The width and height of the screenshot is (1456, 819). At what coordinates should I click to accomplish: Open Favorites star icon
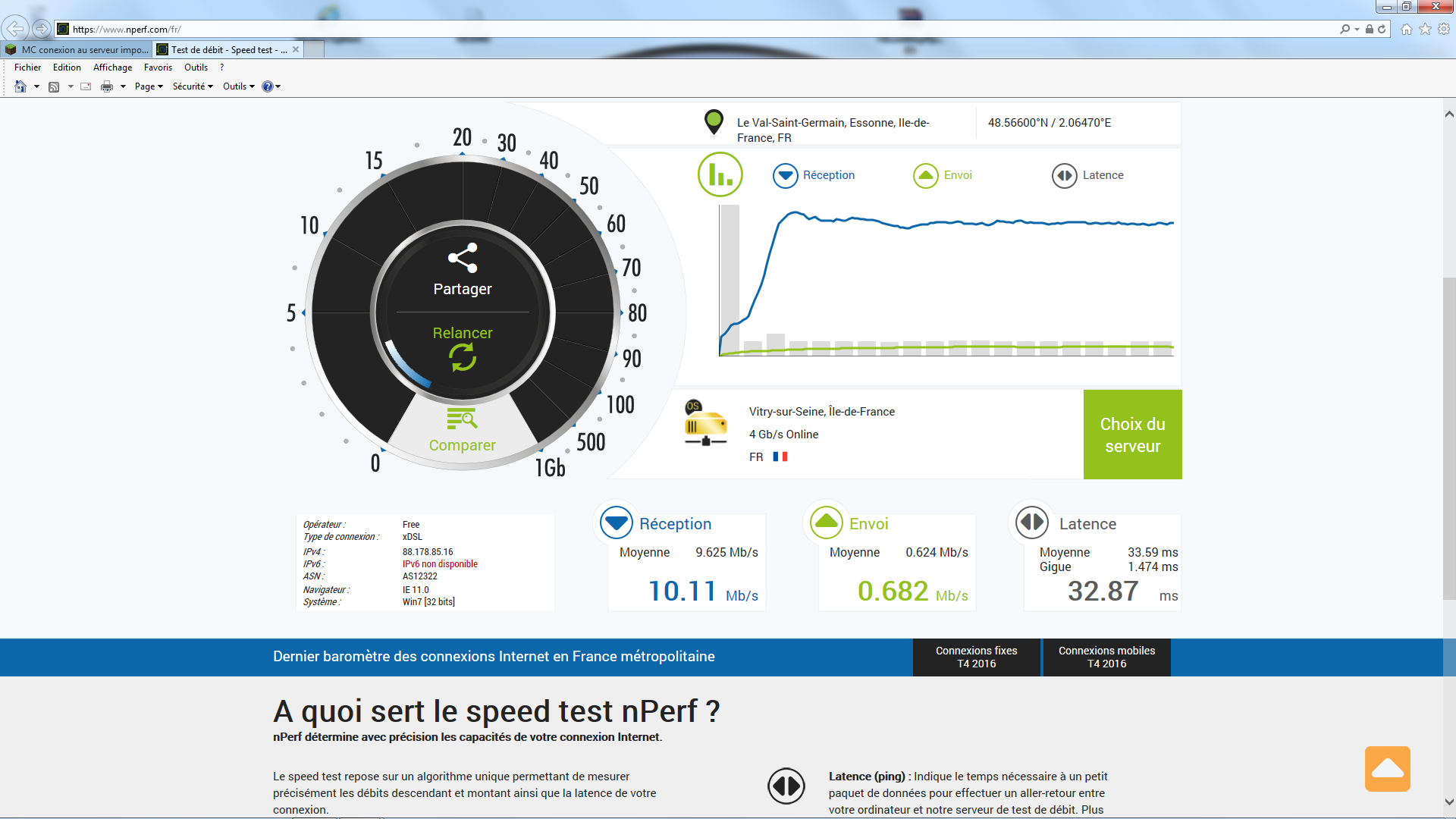pos(1426,29)
